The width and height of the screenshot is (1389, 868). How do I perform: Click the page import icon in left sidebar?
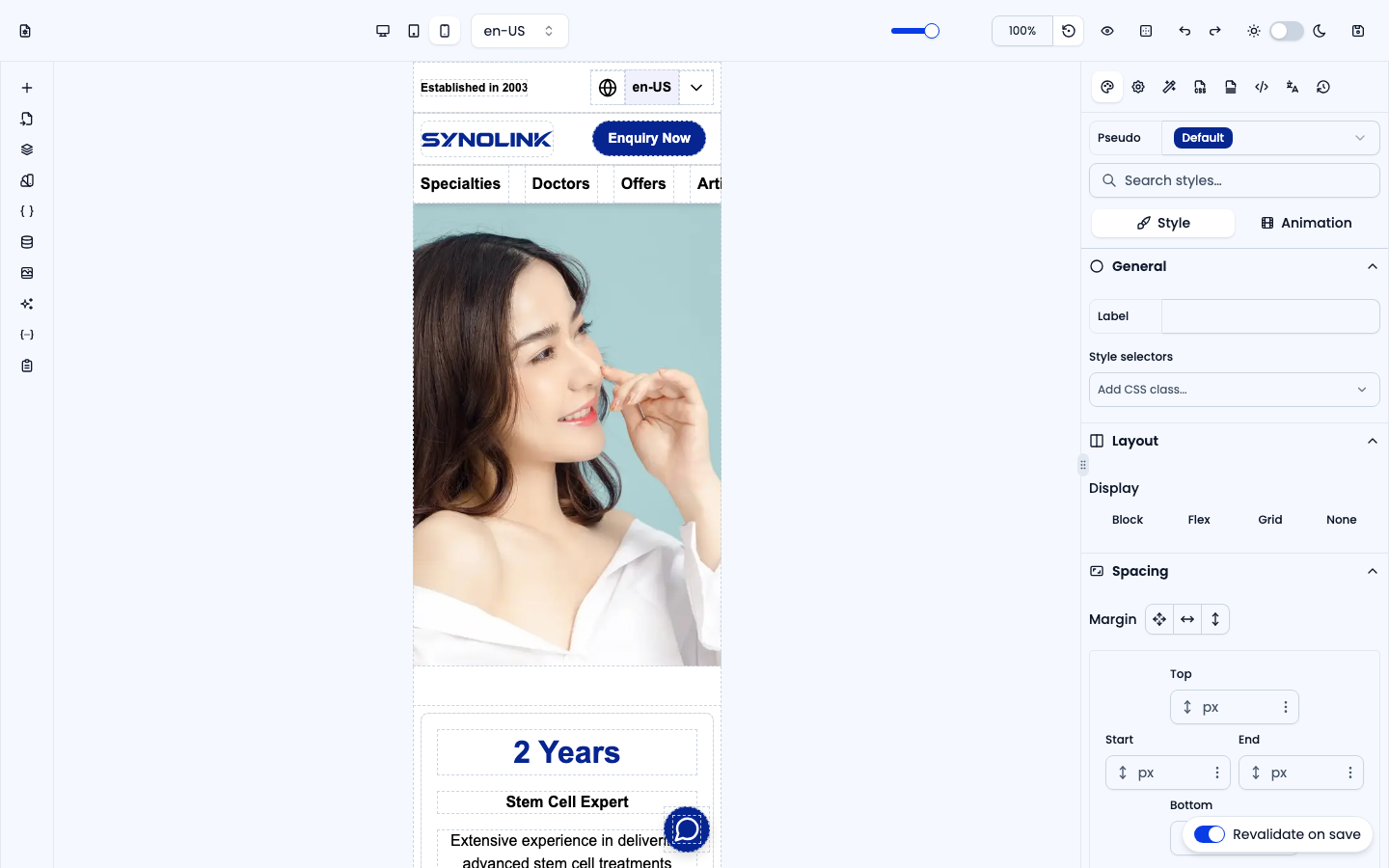point(27,119)
